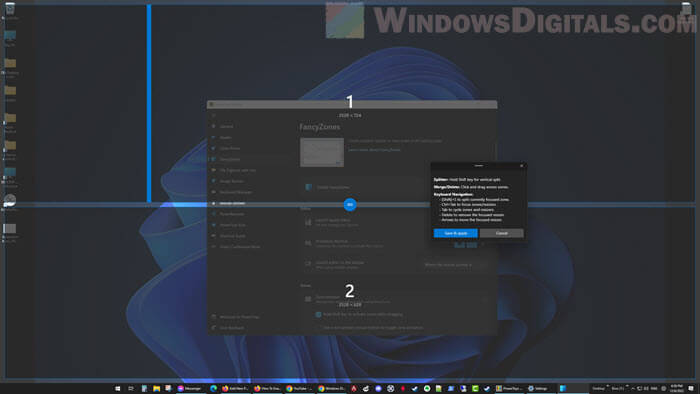Viewport: 700px width, 394px height.
Task: Toggle Hold Shift key to activate zones checkbox
Action: pos(318,314)
